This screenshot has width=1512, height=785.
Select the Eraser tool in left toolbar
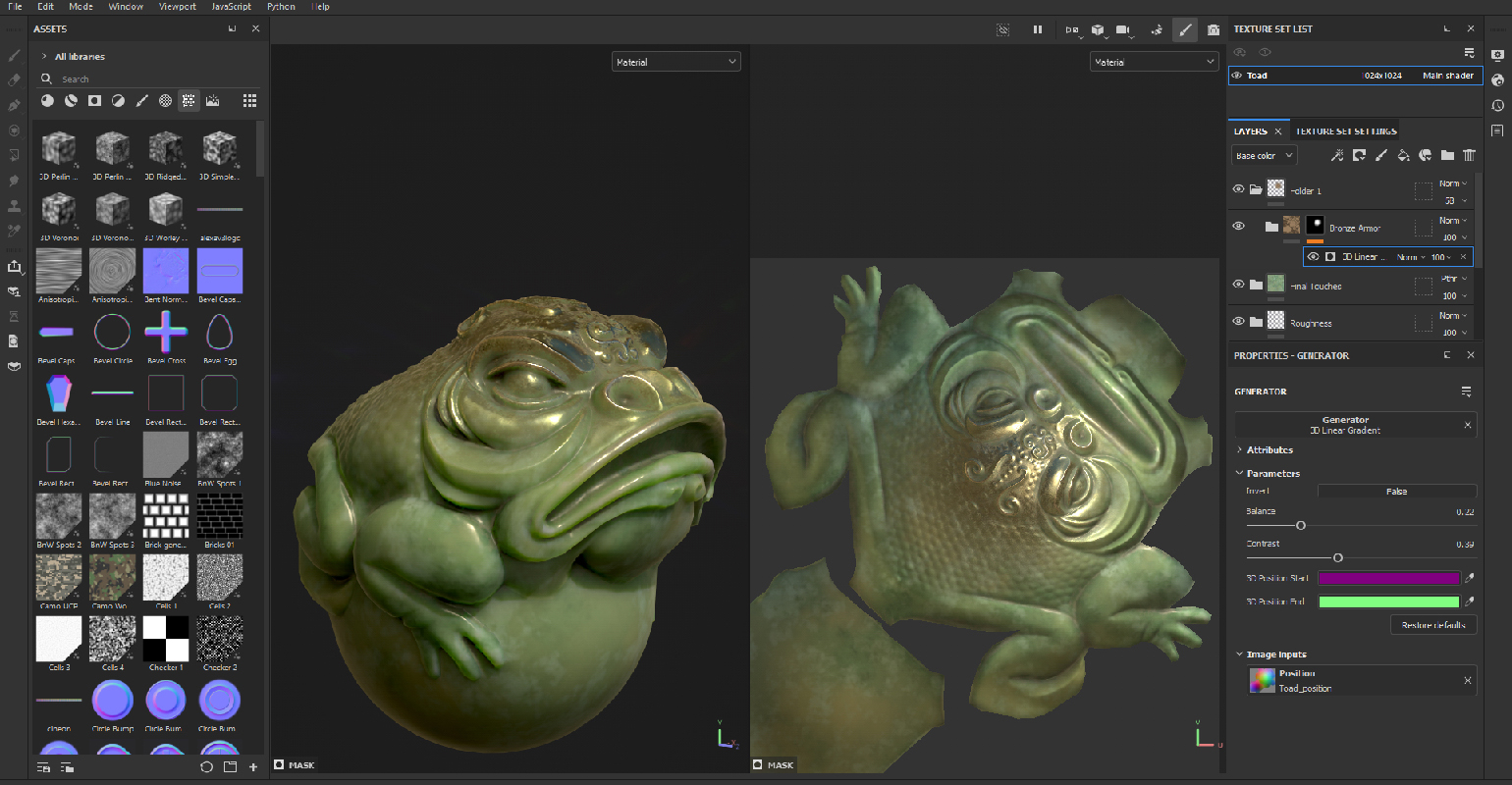coord(14,79)
